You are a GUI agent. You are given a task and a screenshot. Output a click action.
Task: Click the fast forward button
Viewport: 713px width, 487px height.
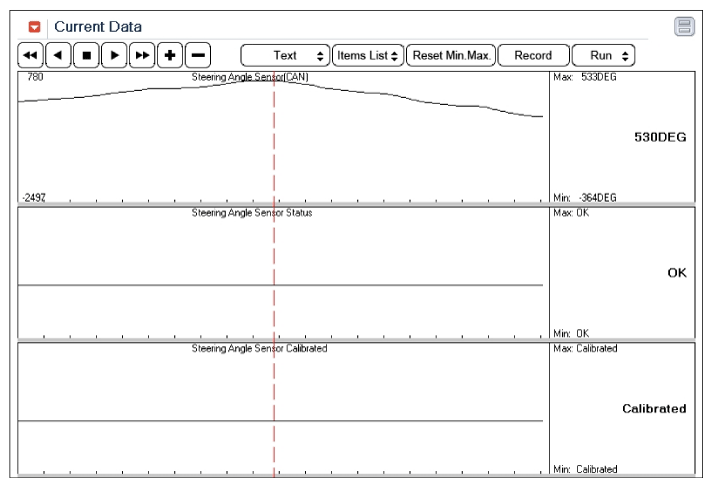click(142, 55)
